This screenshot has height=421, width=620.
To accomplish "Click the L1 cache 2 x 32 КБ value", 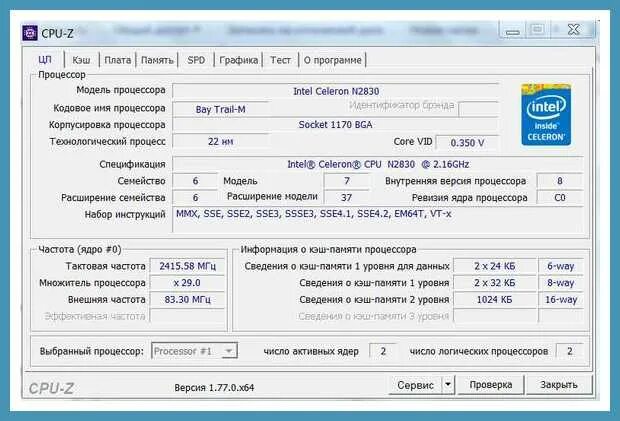I will tap(495, 283).
